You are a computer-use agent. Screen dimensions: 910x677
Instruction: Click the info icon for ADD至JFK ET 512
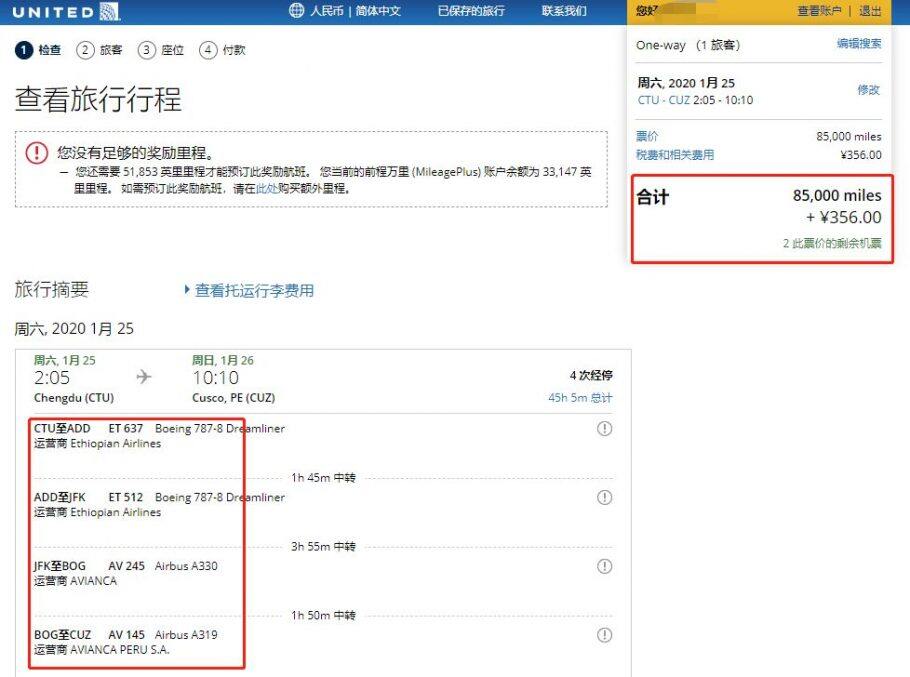pyautogui.click(x=604, y=498)
